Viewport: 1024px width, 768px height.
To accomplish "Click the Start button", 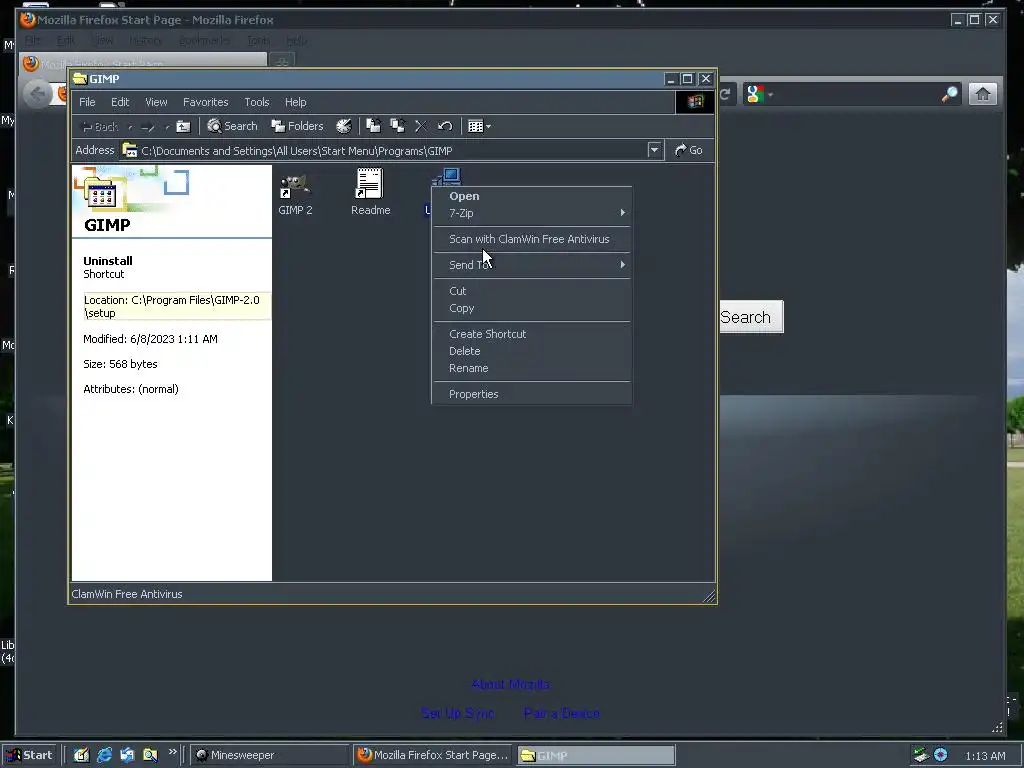I will tap(29, 755).
